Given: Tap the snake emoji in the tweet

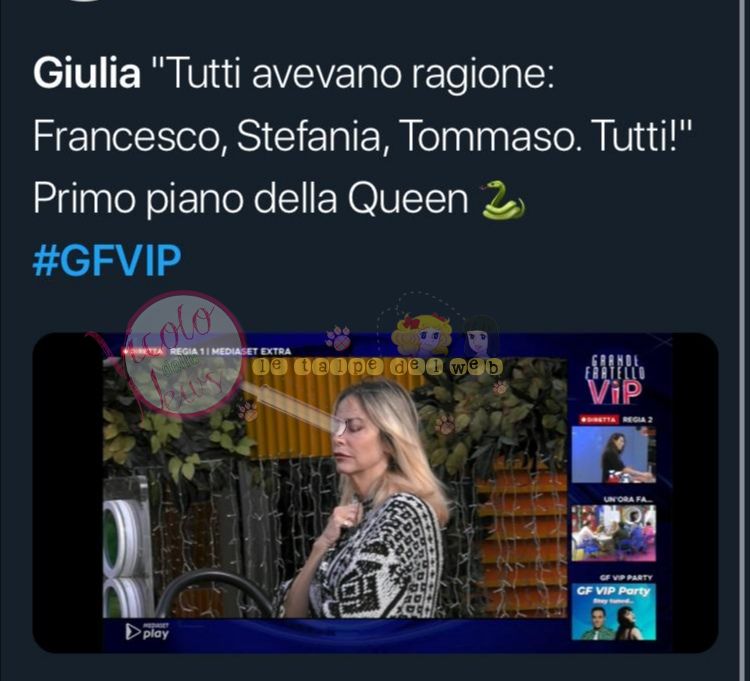Looking at the screenshot, I should 502,200.
